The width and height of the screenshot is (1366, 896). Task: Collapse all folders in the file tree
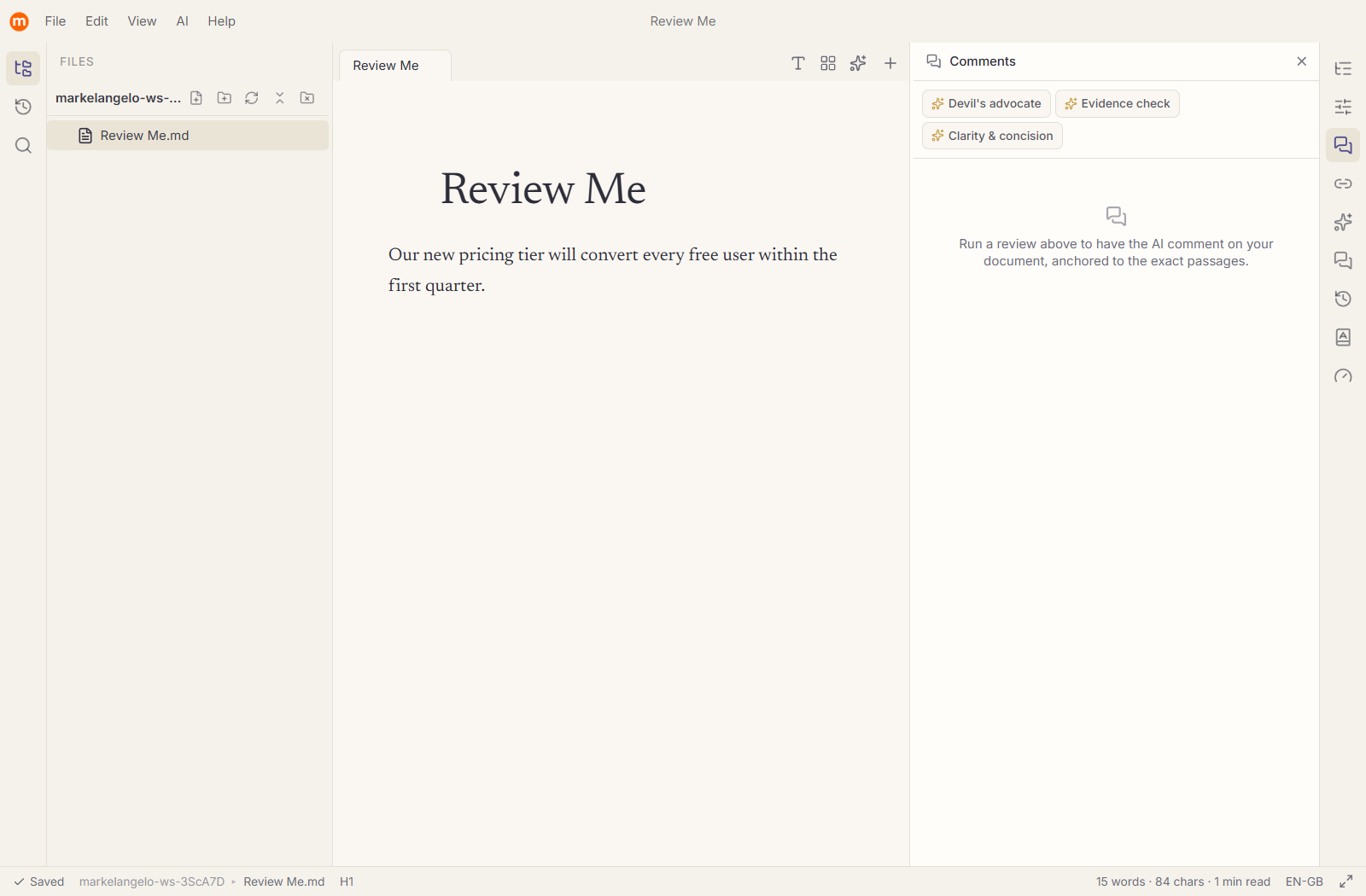(279, 98)
